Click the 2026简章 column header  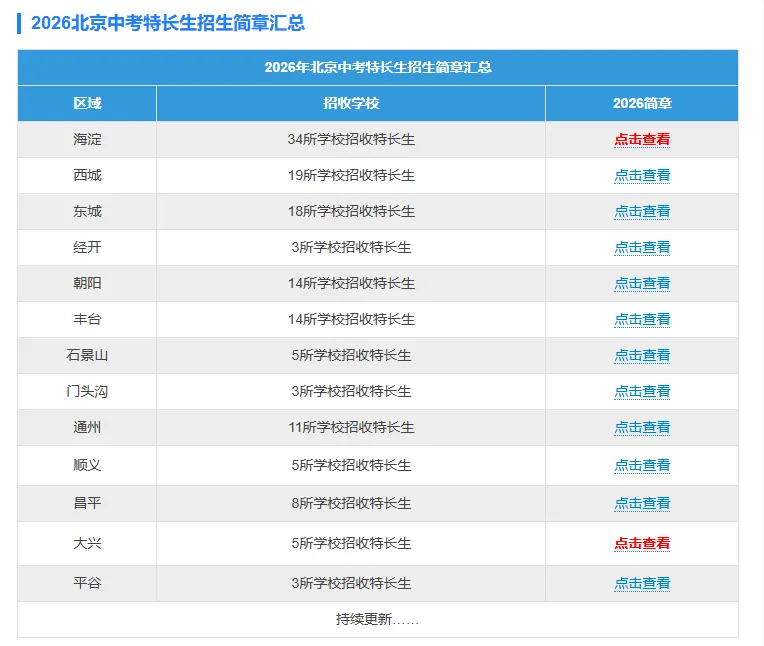pos(642,103)
